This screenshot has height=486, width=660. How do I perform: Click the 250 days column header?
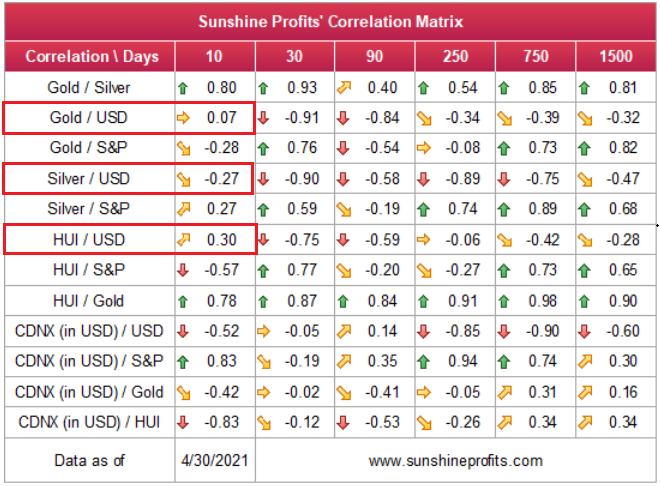pos(454,56)
